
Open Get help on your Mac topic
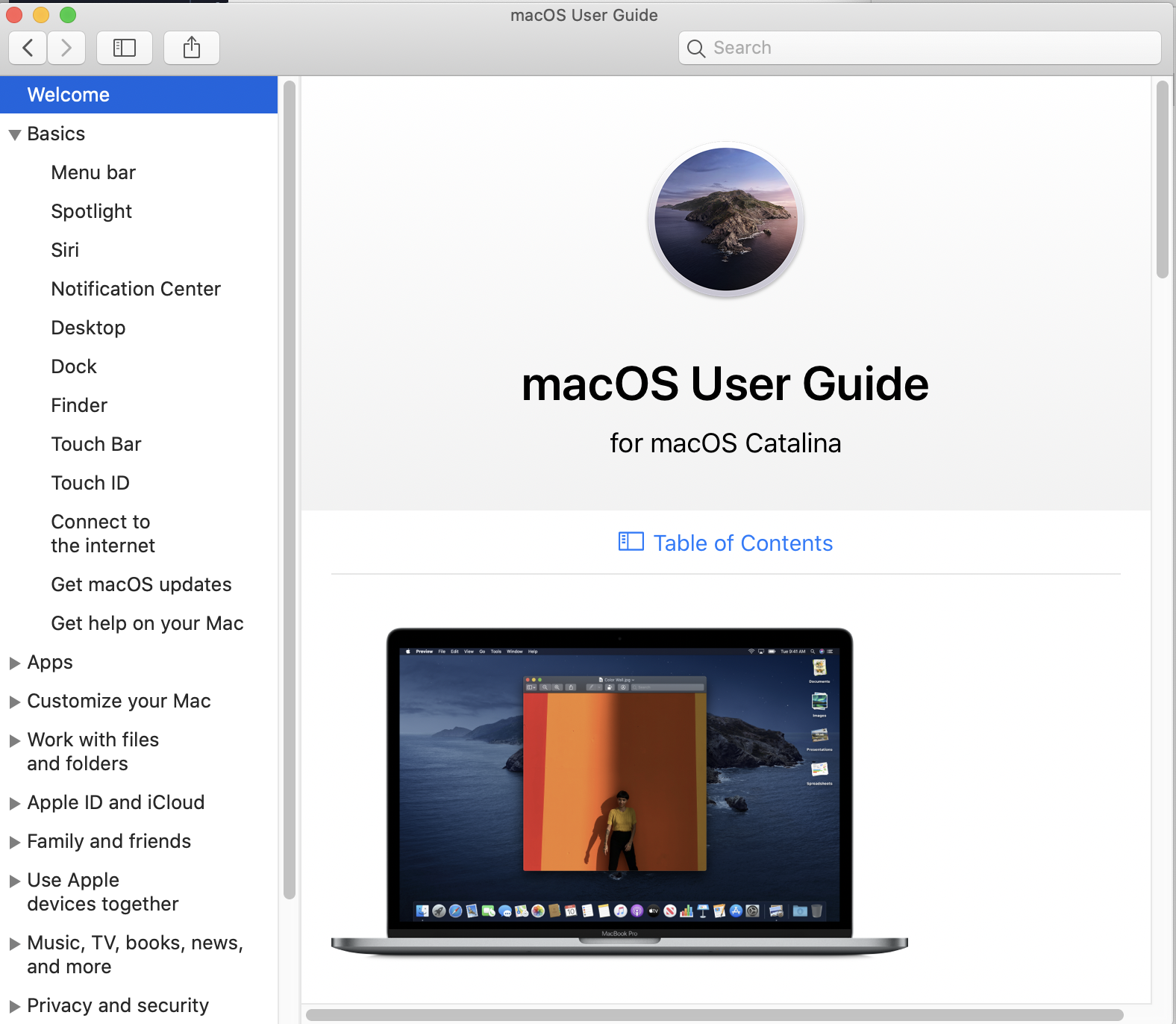[x=147, y=623]
